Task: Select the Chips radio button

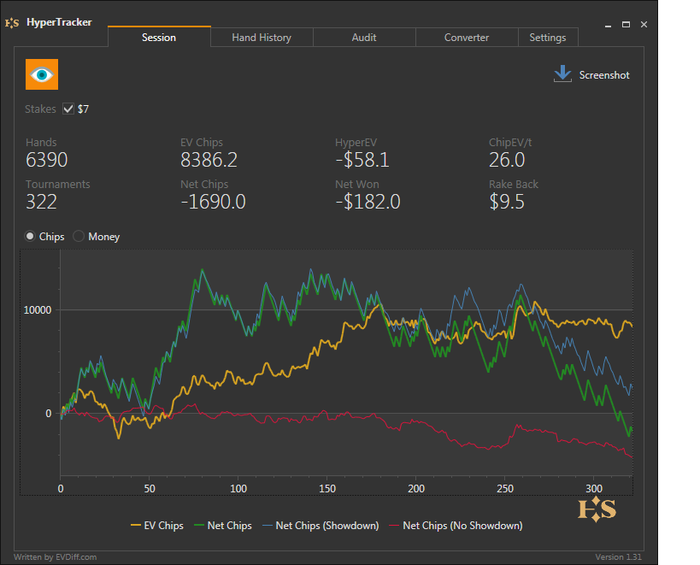Action: click(x=31, y=237)
